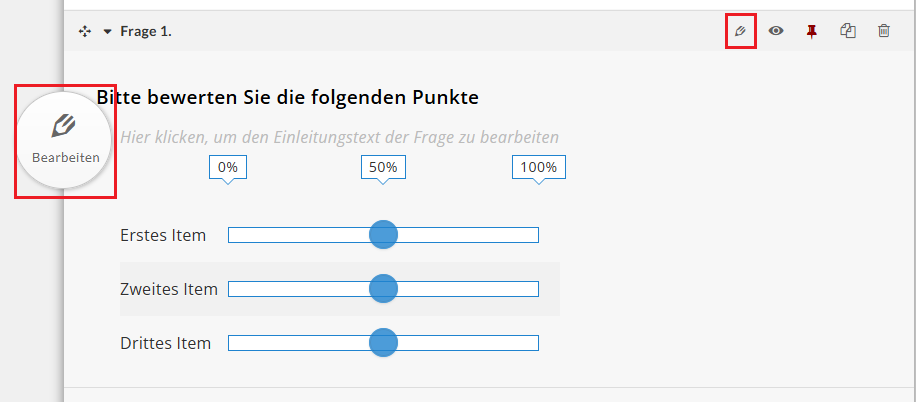Click the Drittes Item label text
The width and height of the screenshot is (916, 402).
(165, 343)
